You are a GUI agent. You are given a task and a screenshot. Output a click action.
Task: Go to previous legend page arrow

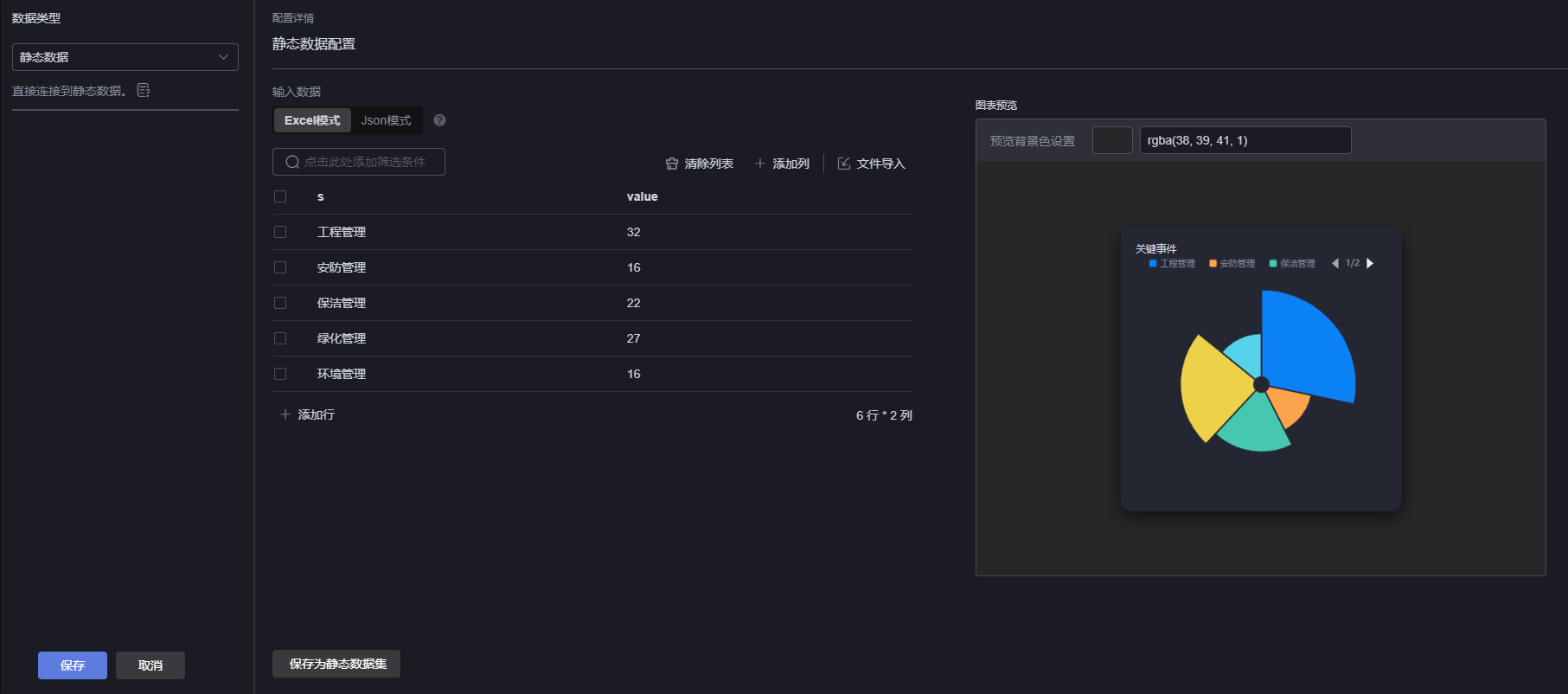pyautogui.click(x=1335, y=263)
